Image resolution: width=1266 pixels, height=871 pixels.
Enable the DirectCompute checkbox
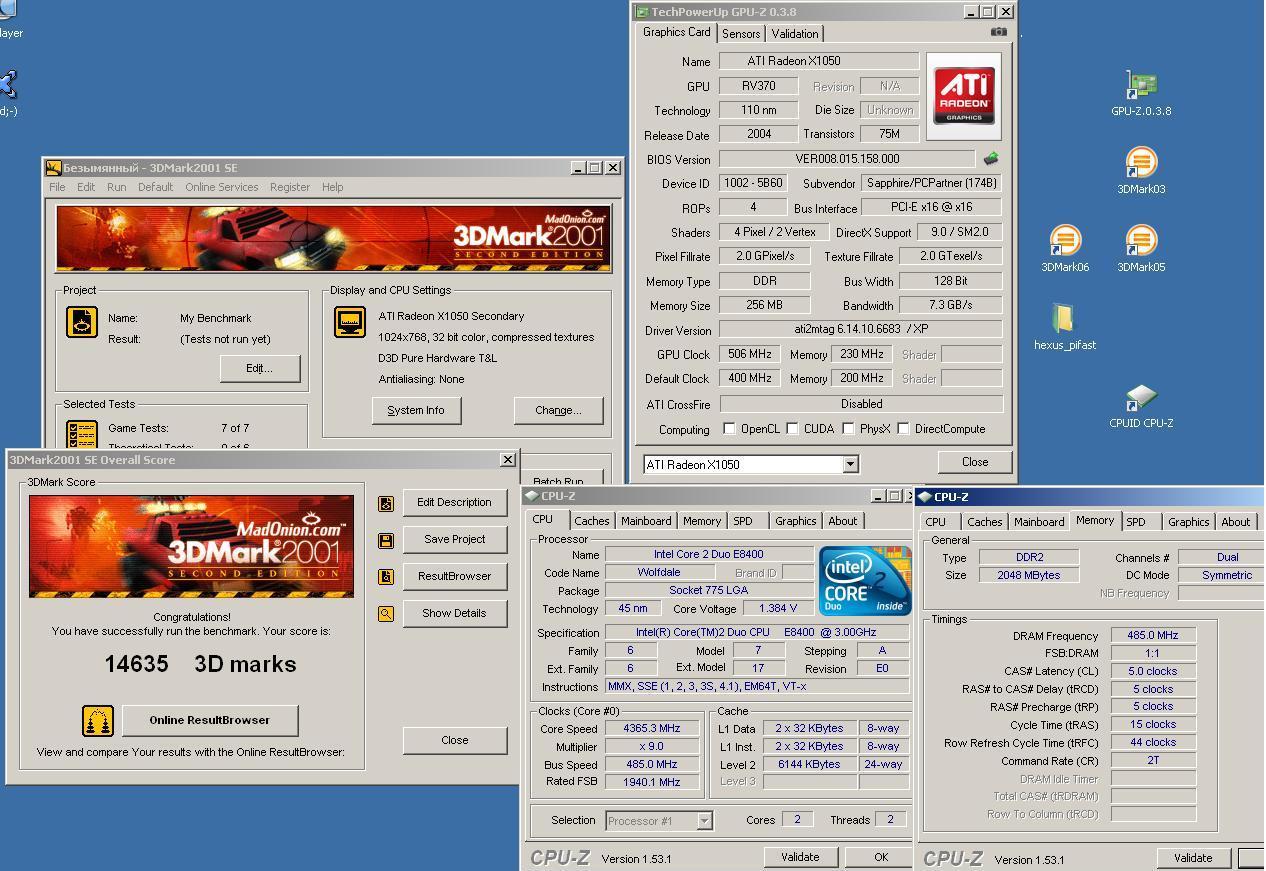coord(903,429)
